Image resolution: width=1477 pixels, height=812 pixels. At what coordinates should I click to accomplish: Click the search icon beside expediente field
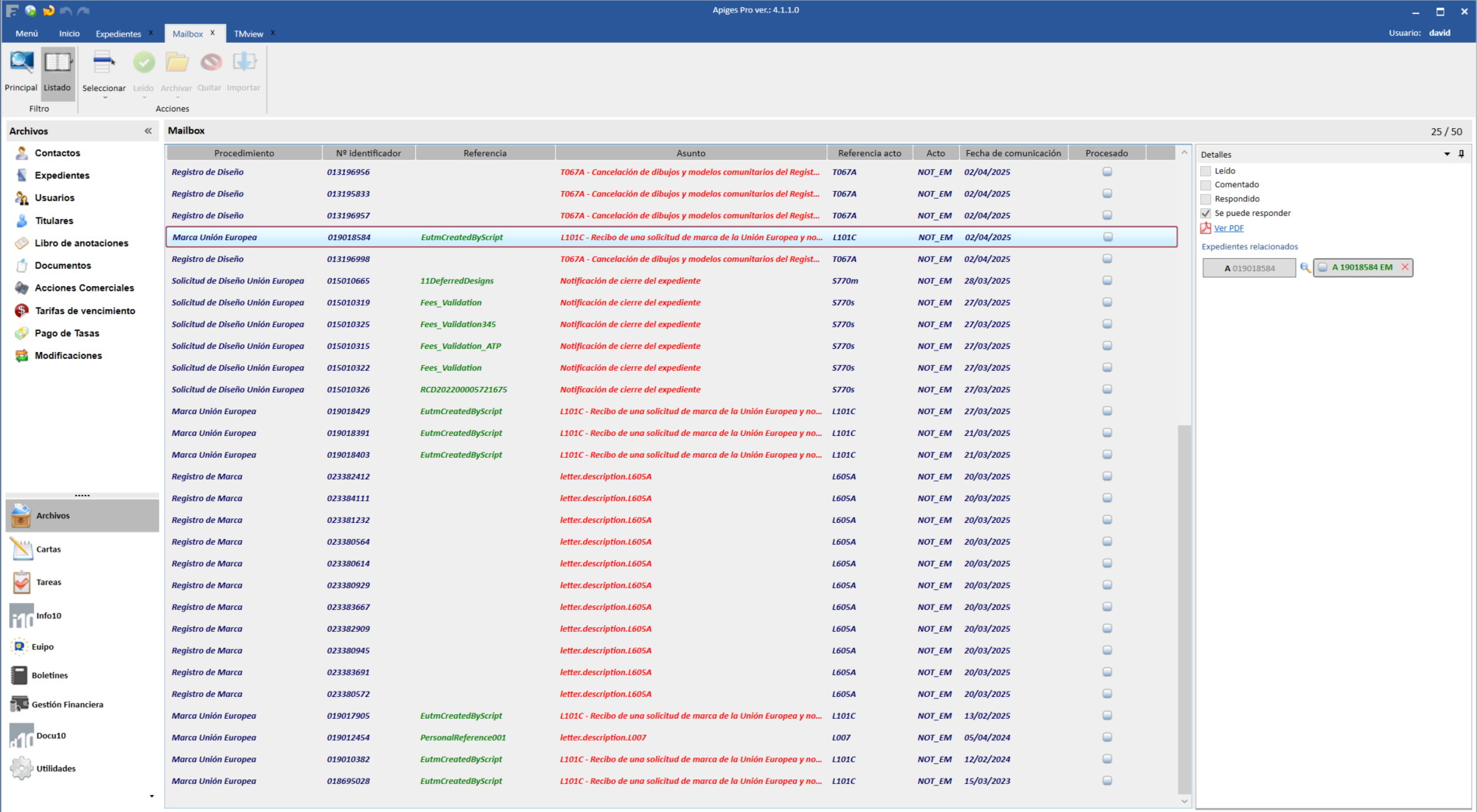[x=1305, y=268]
